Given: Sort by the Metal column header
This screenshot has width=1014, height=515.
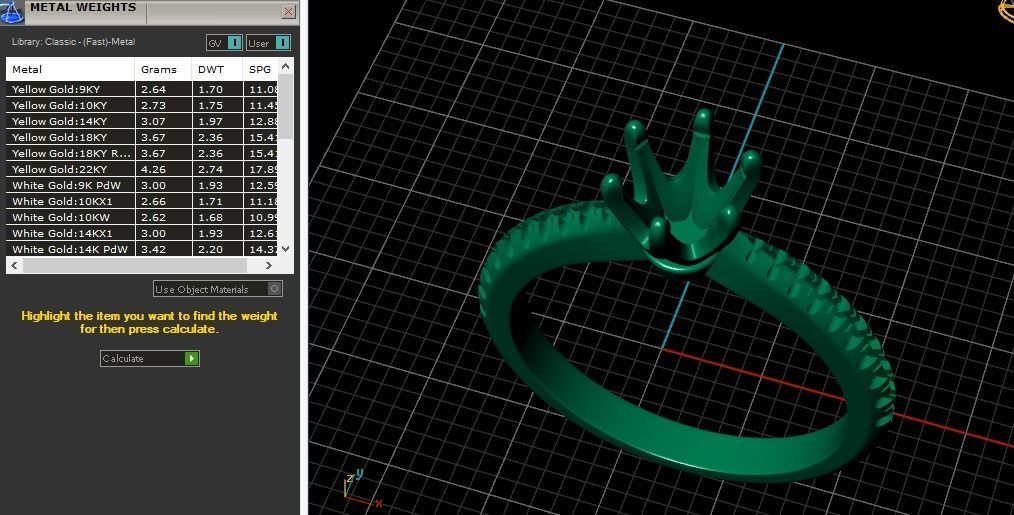Looking at the screenshot, I should pos(70,69).
